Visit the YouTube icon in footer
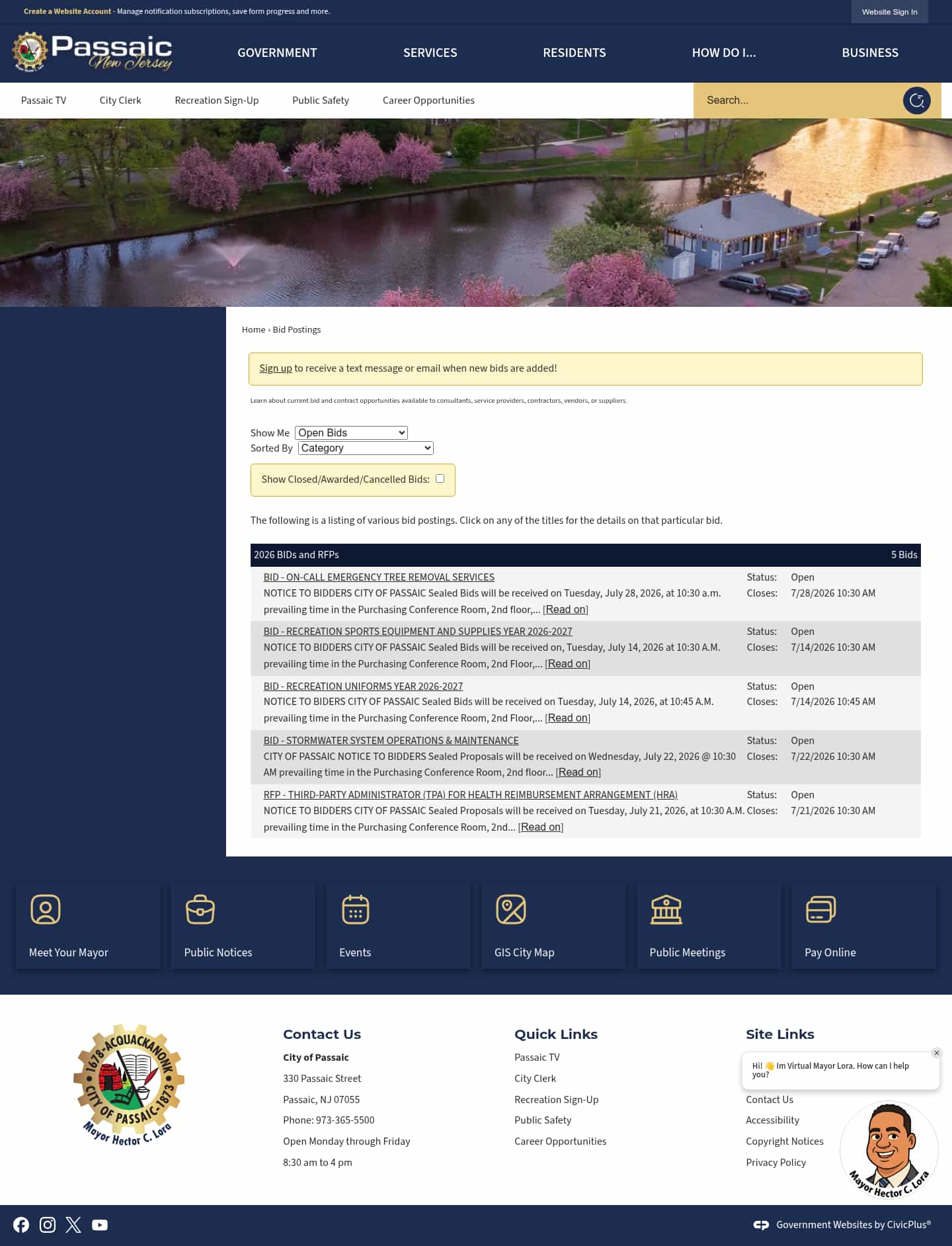952x1246 pixels. 100,1225
